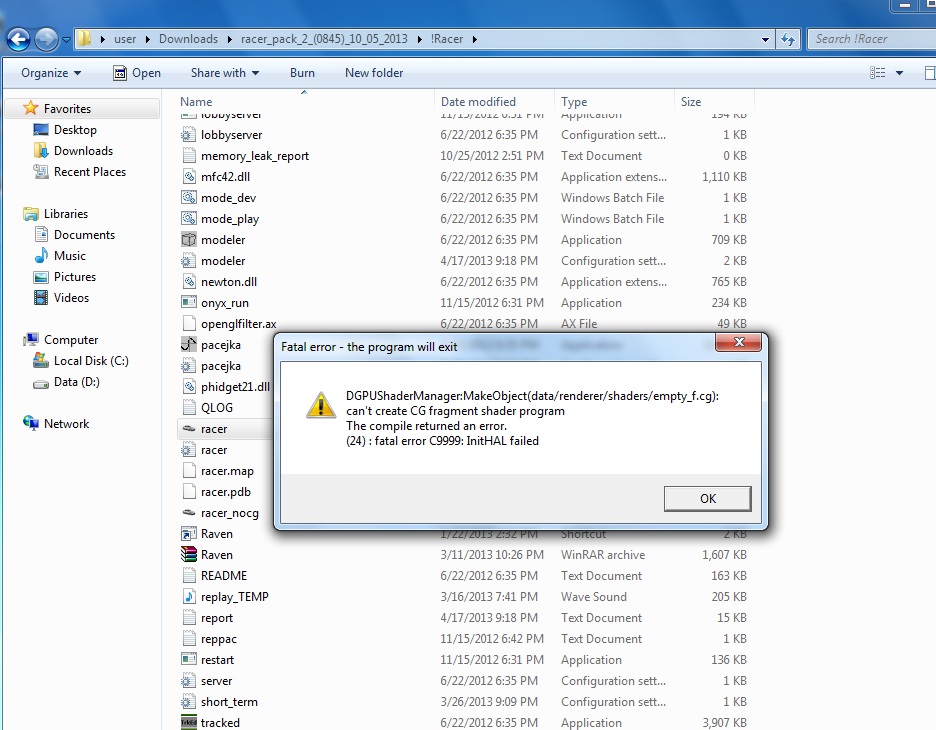Screen dimensions: 936x730
Task: Select user in the address breadcrumb
Action: click(x=125, y=39)
